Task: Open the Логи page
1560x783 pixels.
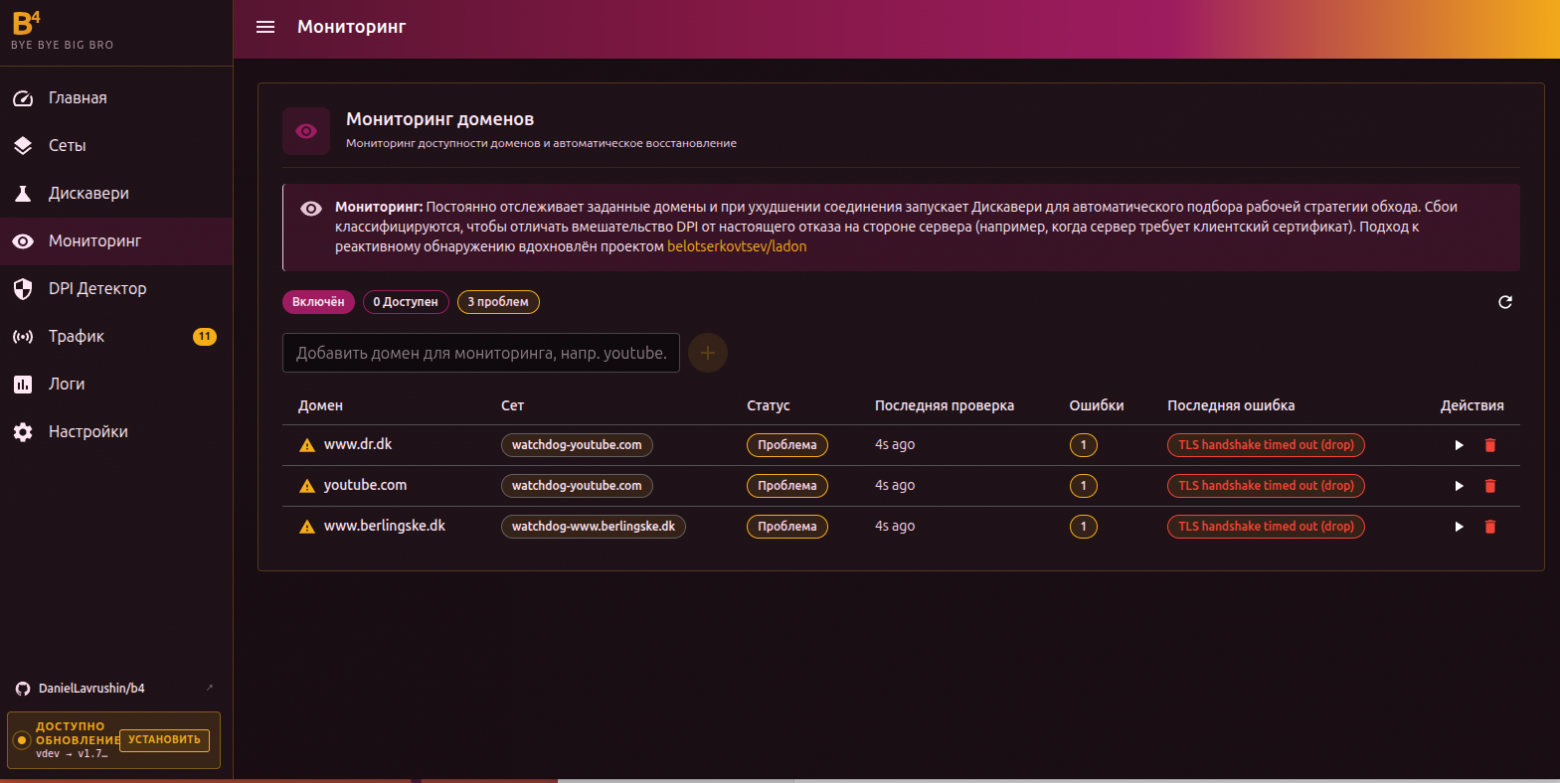Action: coord(116,384)
